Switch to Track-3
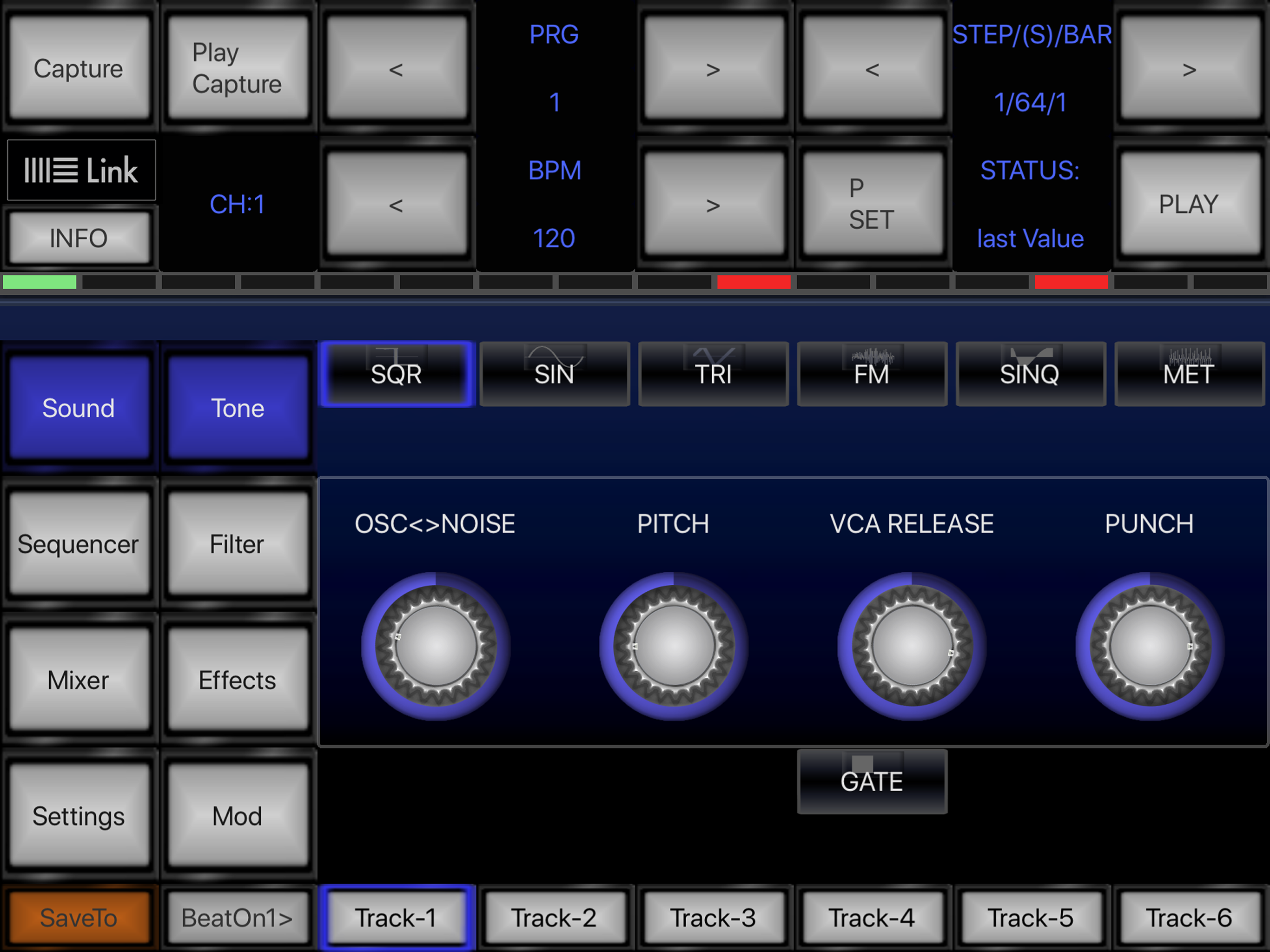The width and height of the screenshot is (1270, 952). pos(713,917)
